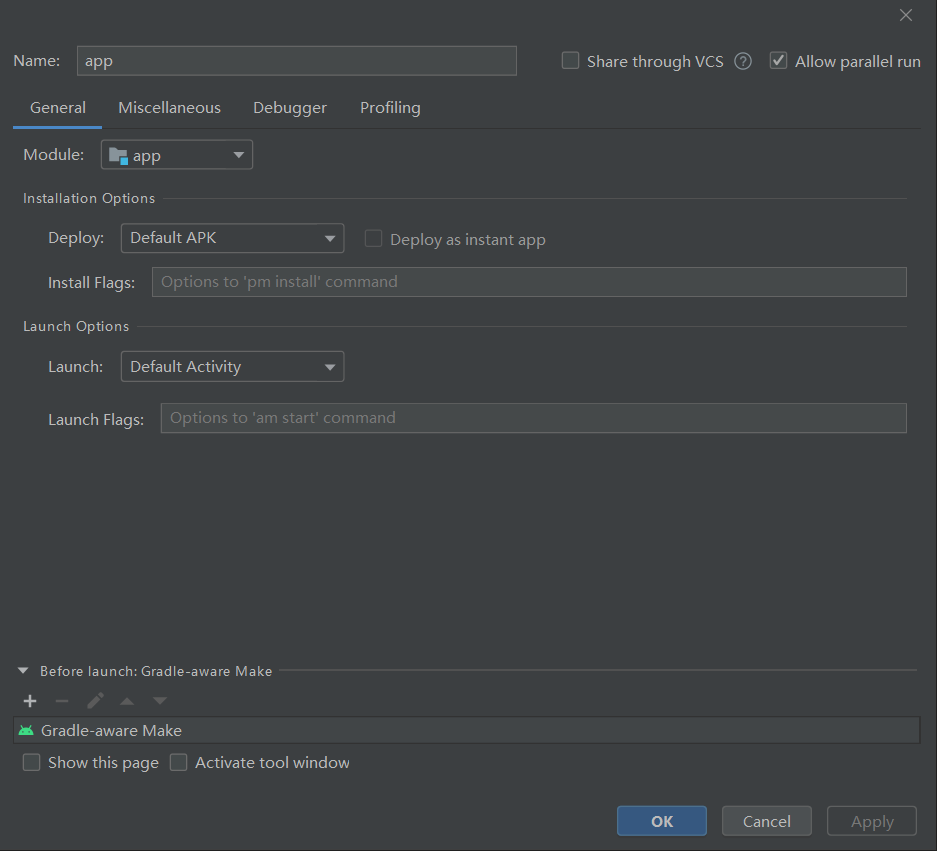The height and width of the screenshot is (851, 937).
Task: Collapse the Before launch section
Action: click(x=23, y=671)
